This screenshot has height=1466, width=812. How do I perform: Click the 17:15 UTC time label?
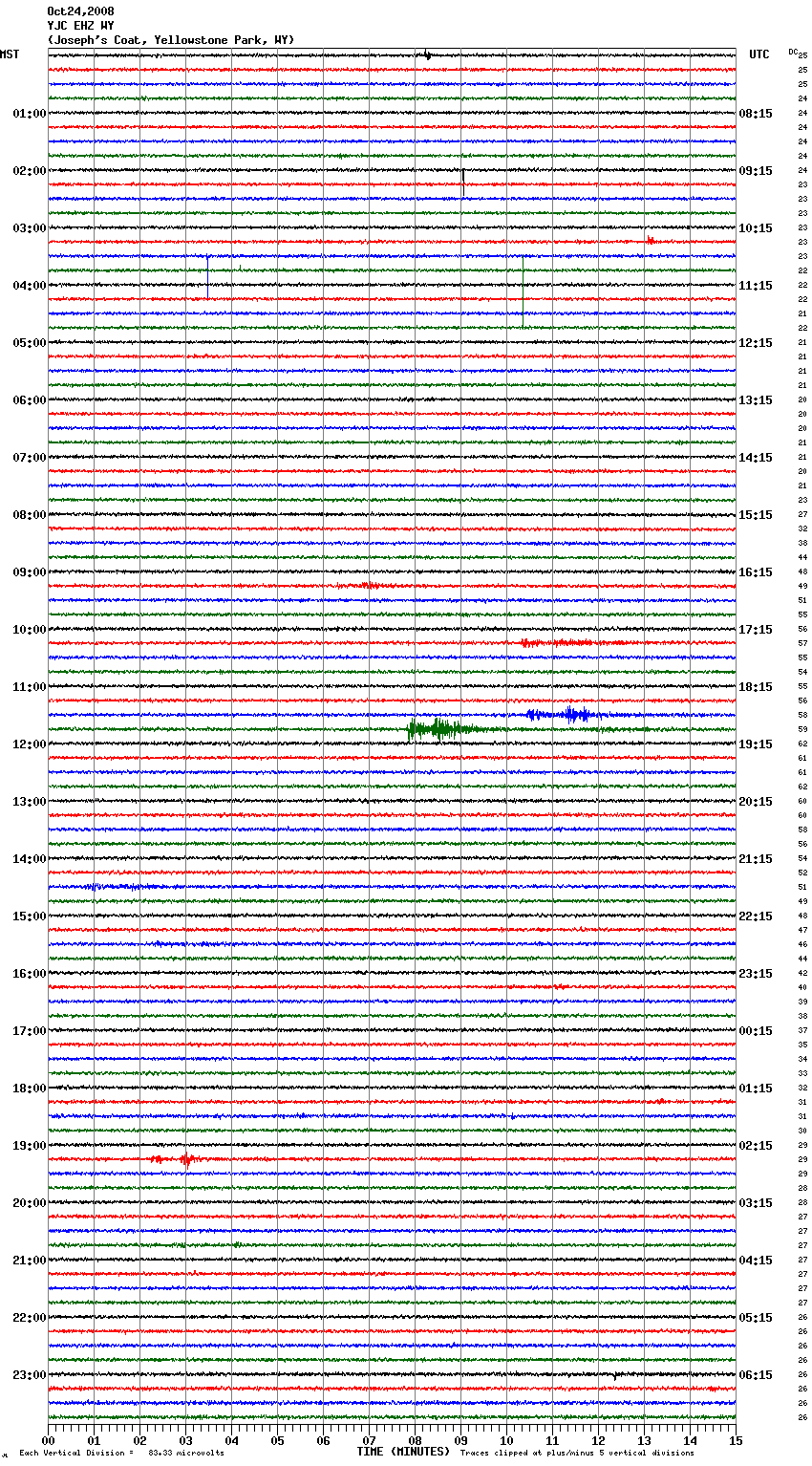point(756,630)
